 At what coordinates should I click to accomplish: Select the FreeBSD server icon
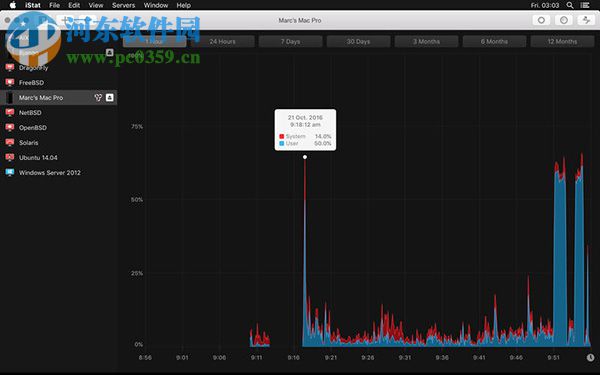point(10,82)
